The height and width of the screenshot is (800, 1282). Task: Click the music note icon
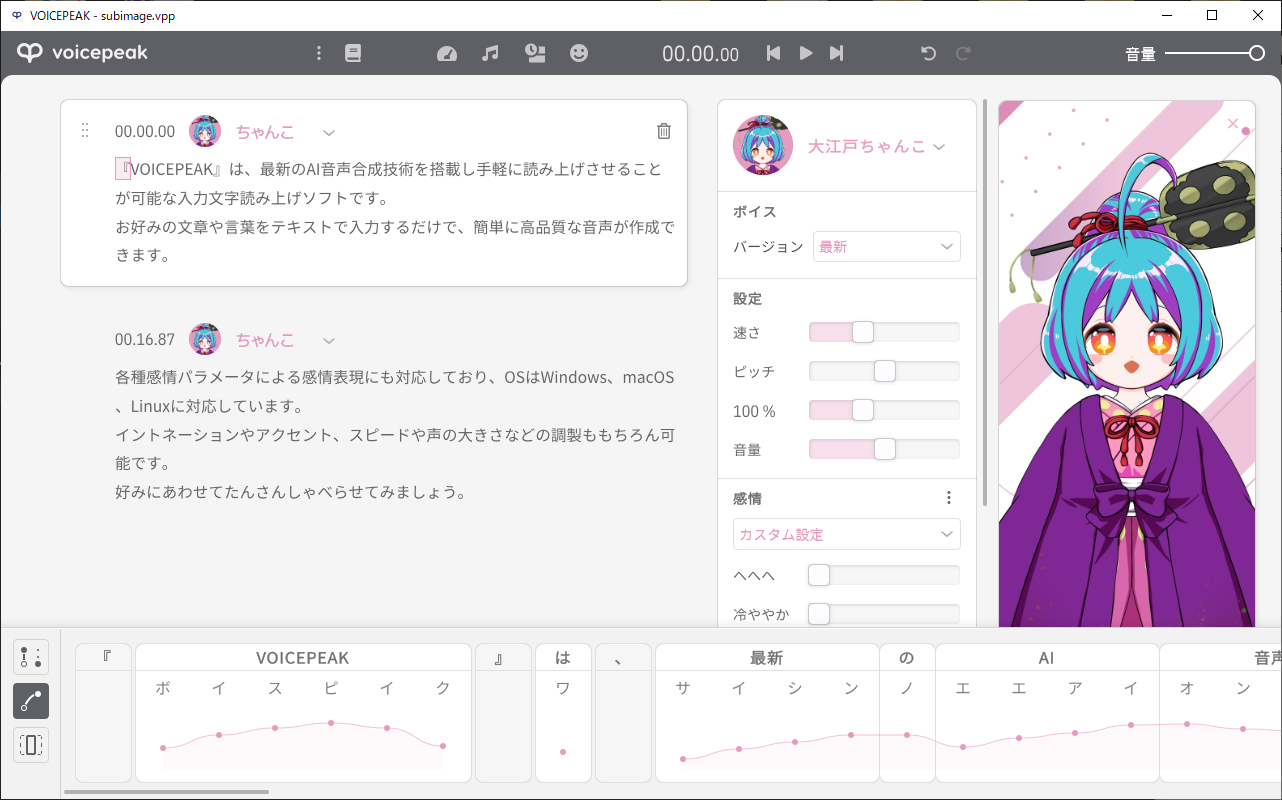click(x=490, y=53)
